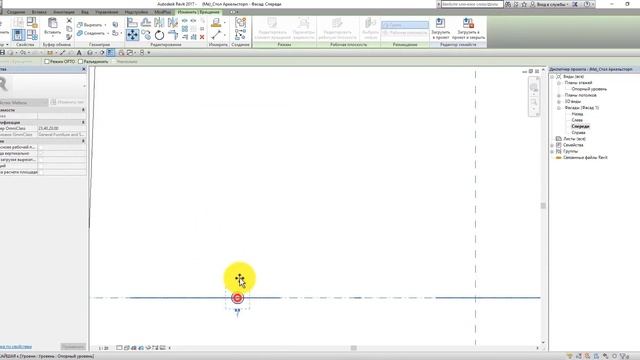Open the 'Аннотации' ribbon tab
Viewport: 640px width, 360px height.
[64, 12]
